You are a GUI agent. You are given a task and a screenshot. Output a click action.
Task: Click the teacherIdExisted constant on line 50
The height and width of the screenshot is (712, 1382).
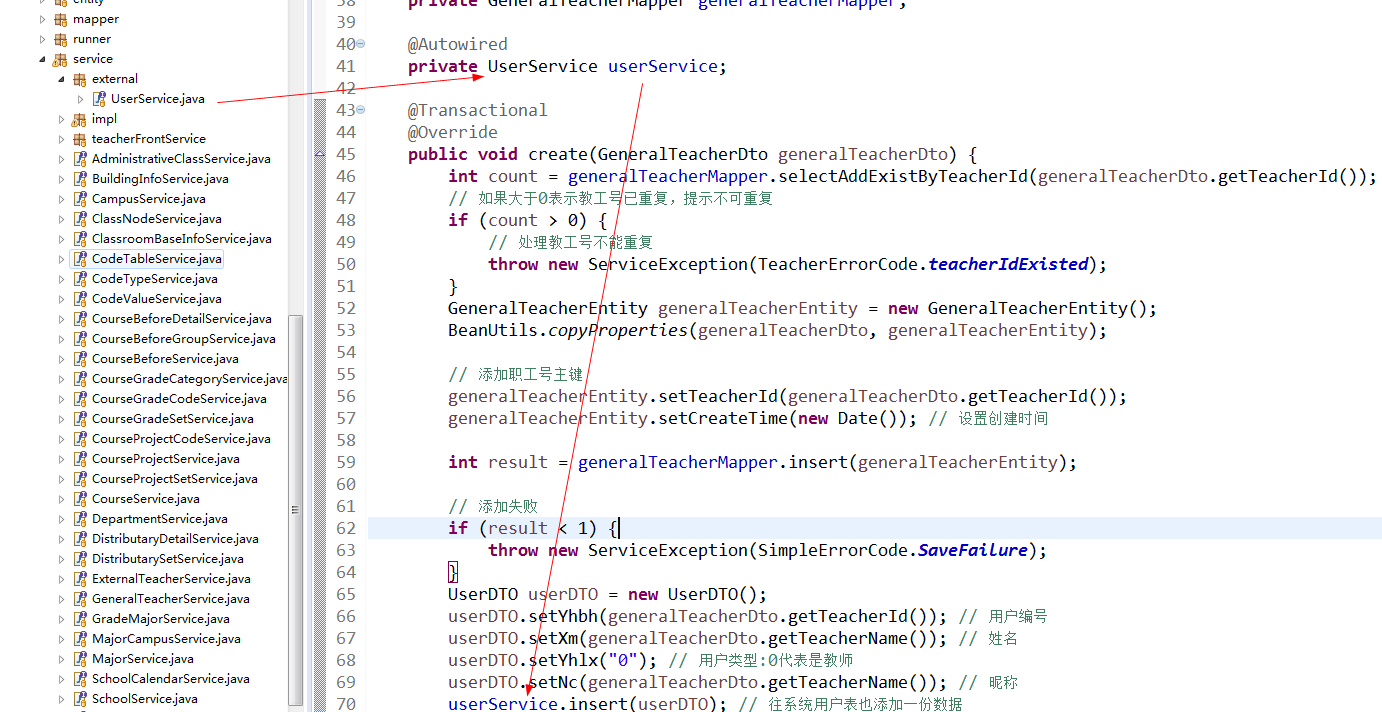1008,264
